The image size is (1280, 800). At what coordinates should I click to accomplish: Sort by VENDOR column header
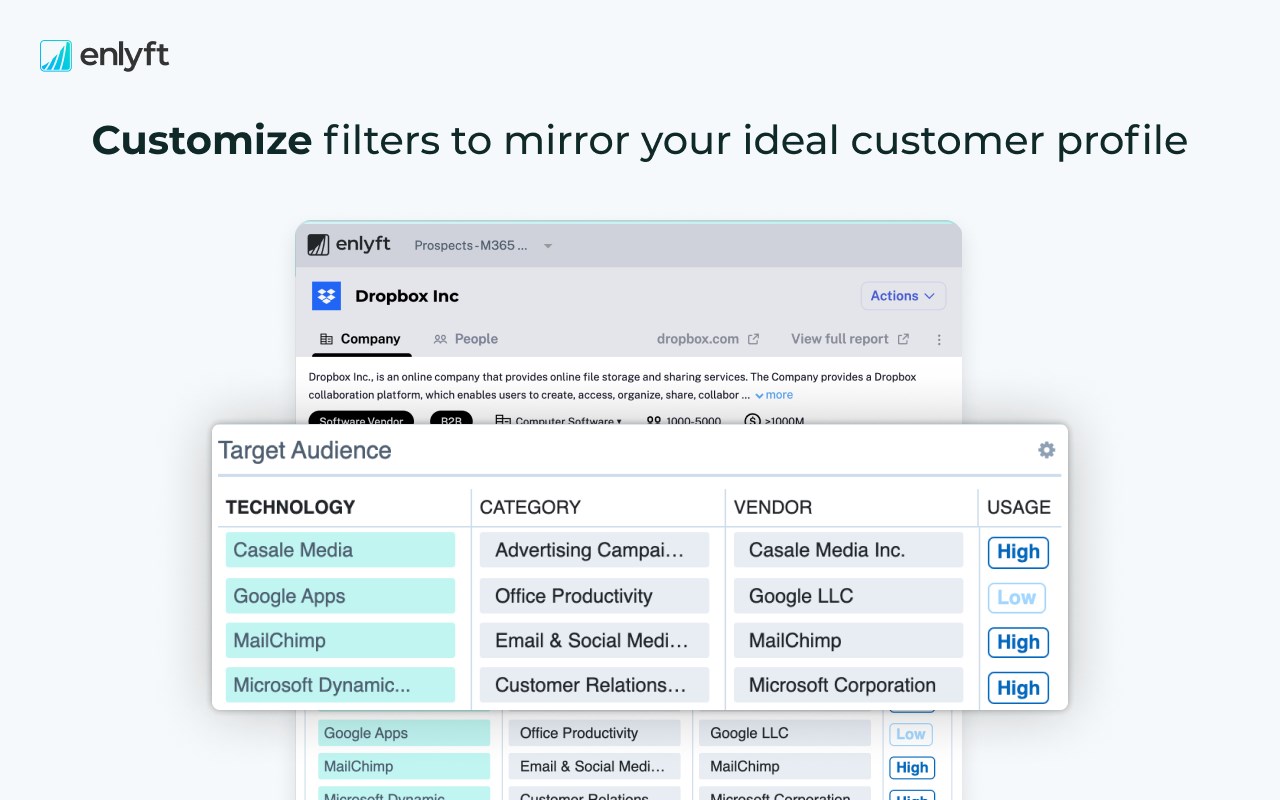[x=773, y=507]
